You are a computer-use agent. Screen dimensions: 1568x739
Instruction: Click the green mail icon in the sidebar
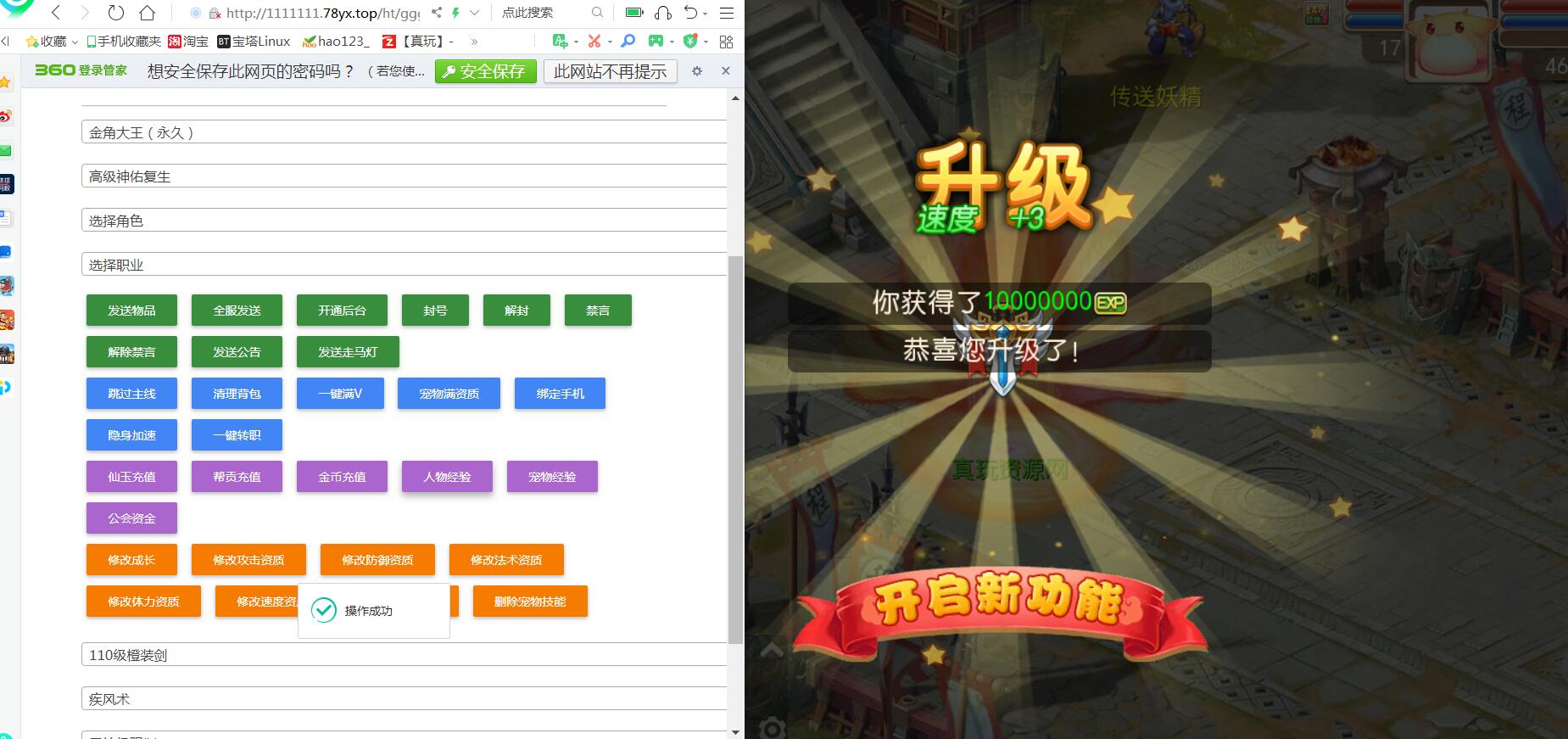[x=6, y=150]
